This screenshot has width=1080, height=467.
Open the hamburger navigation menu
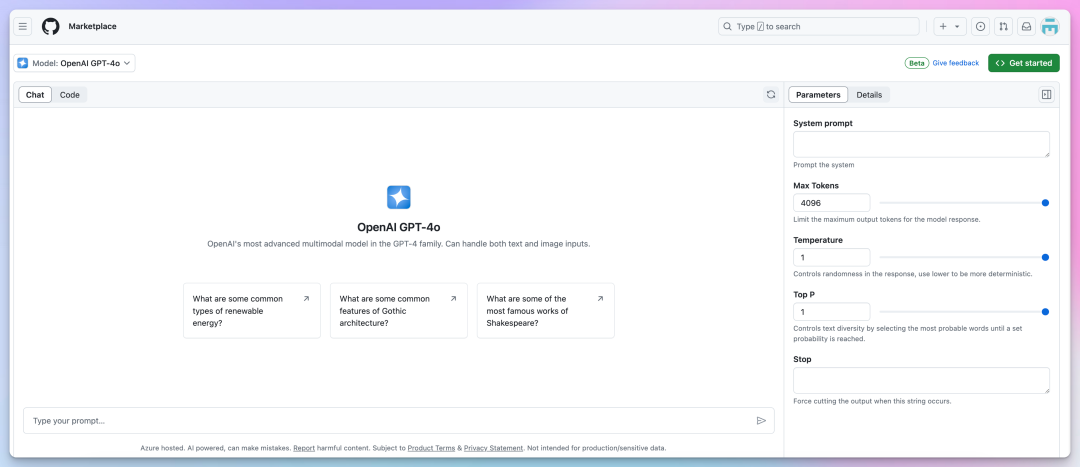[23, 27]
